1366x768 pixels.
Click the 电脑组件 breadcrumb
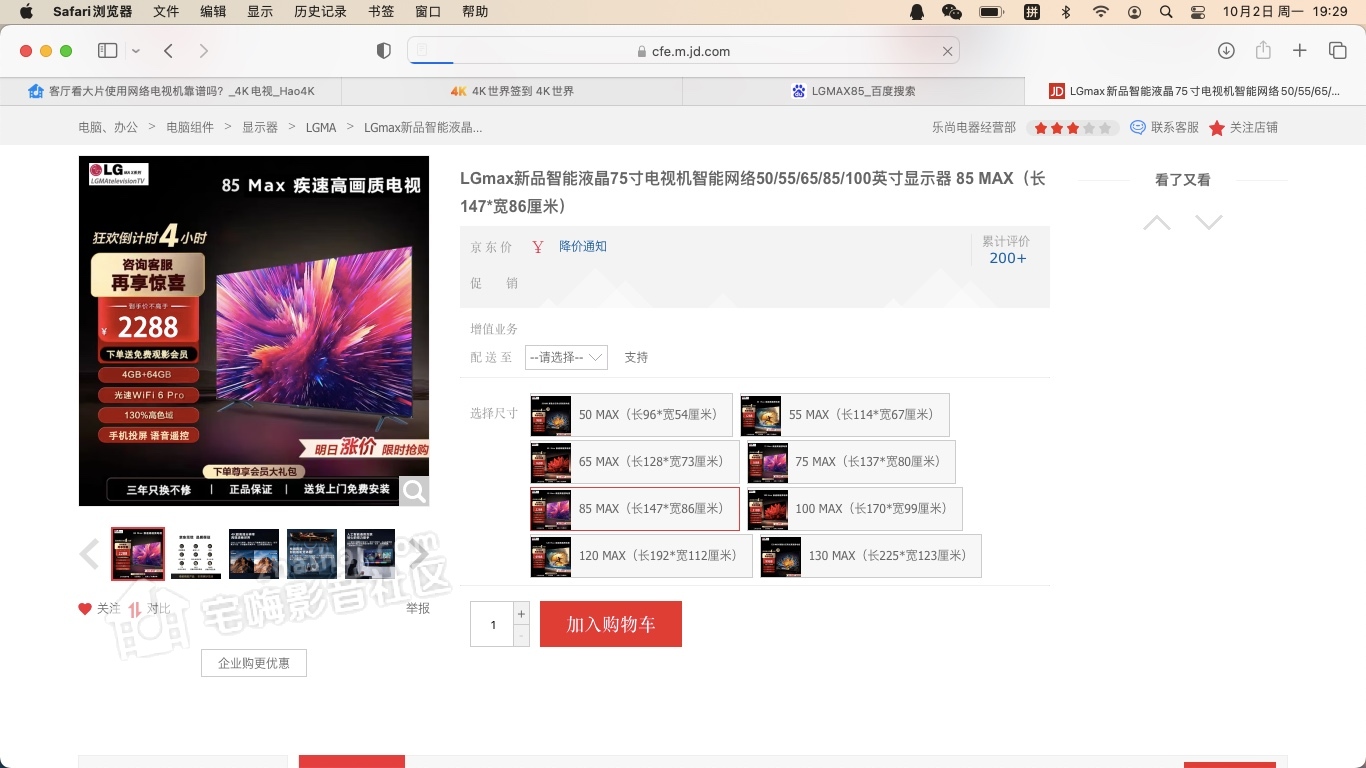coord(190,128)
